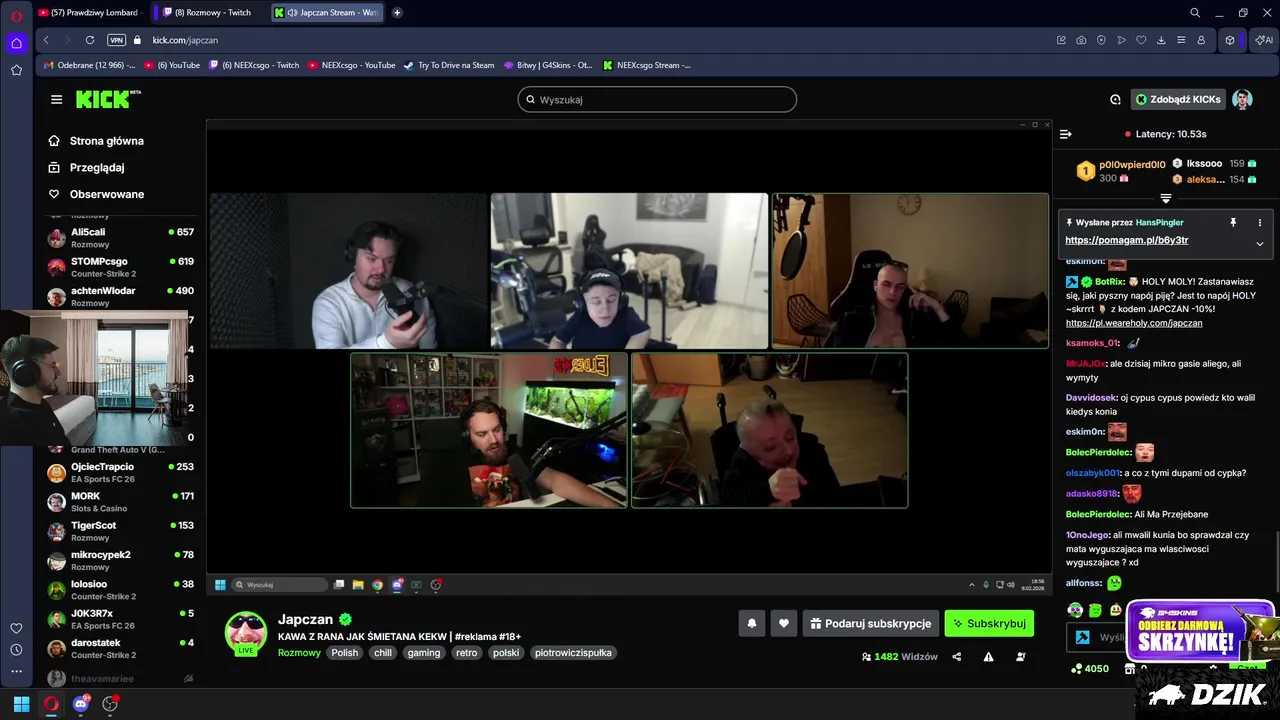Click Zdobądź KICKs button

tap(1178, 99)
